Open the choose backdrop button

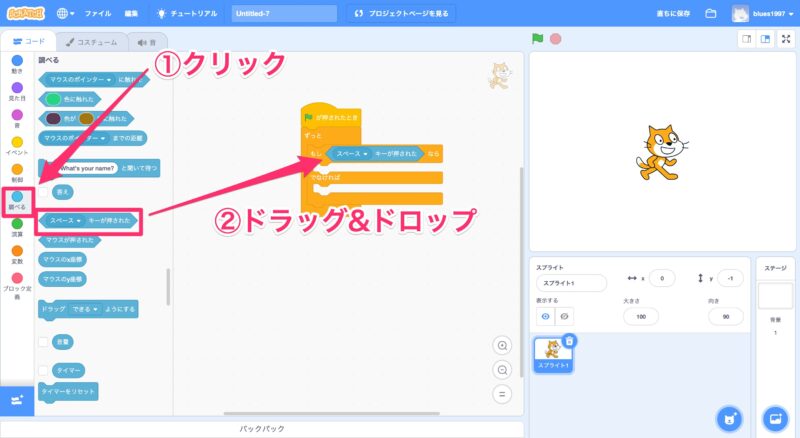775,417
